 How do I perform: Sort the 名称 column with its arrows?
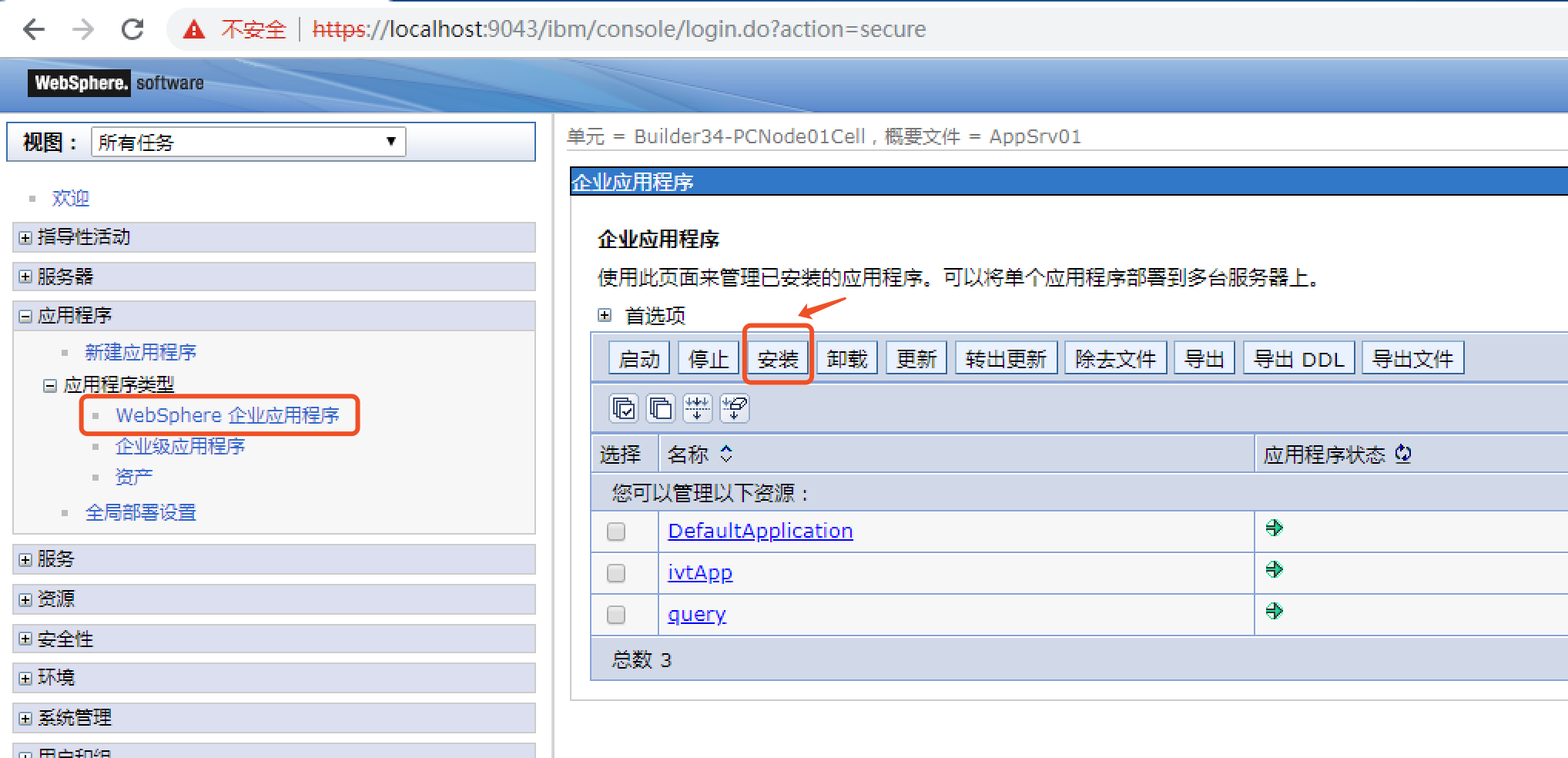pos(726,454)
